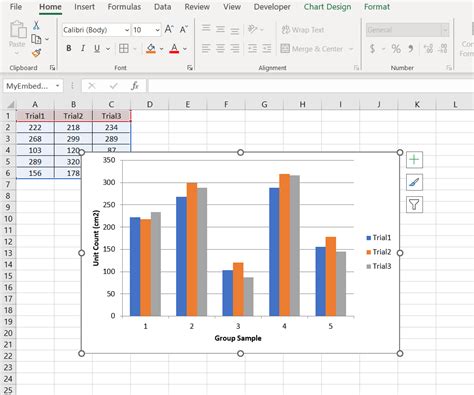The width and height of the screenshot is (474, 395).
Task: Open Font dialog launcher
Action: click(190, 68)
